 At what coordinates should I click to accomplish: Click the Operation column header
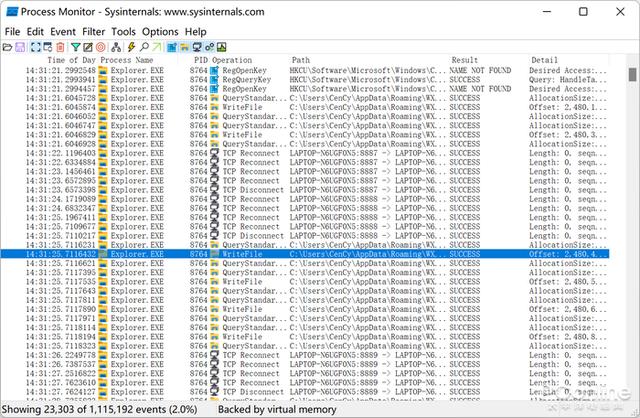coord(232,60)
